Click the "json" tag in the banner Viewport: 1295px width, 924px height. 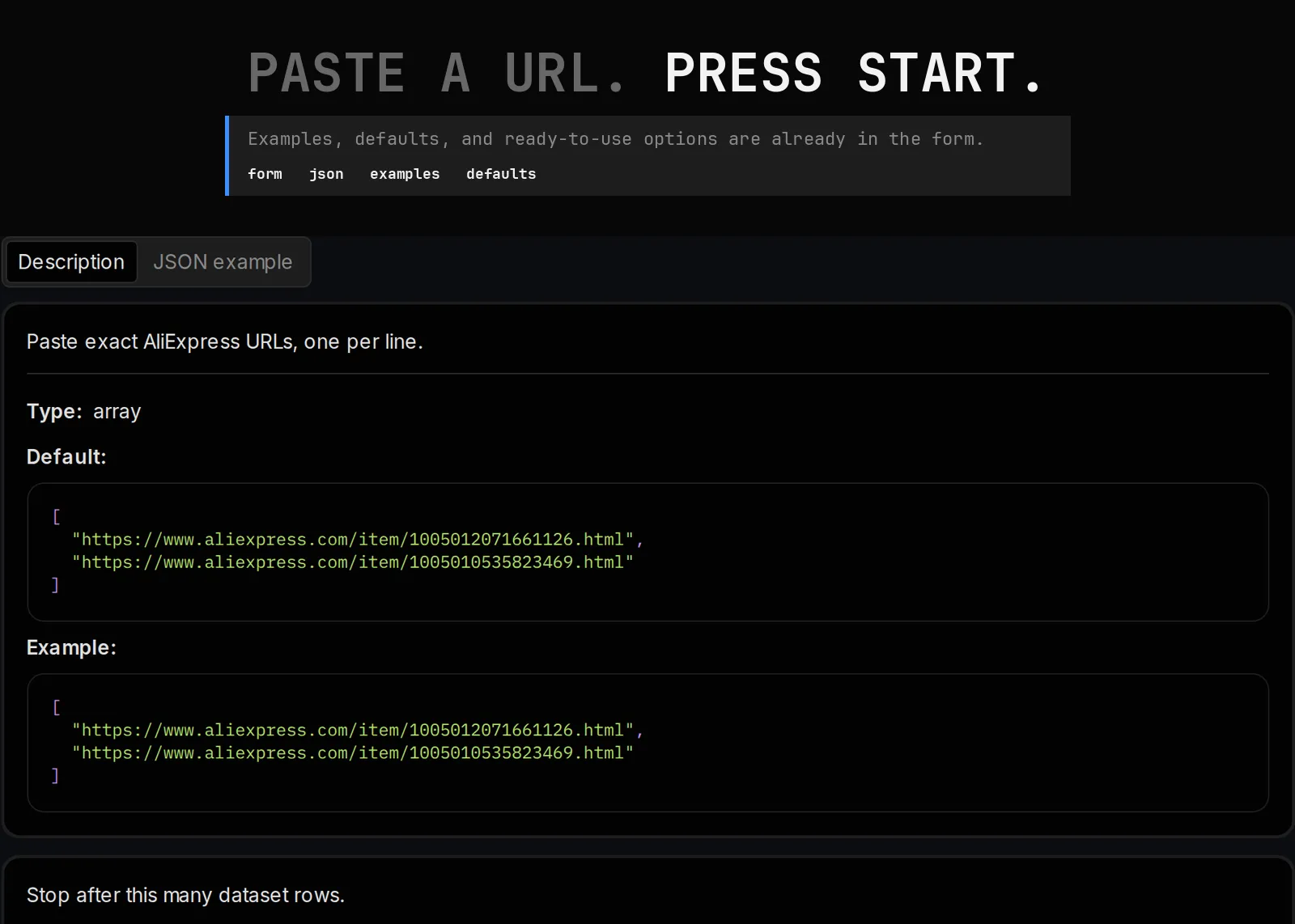click(326, 174)
